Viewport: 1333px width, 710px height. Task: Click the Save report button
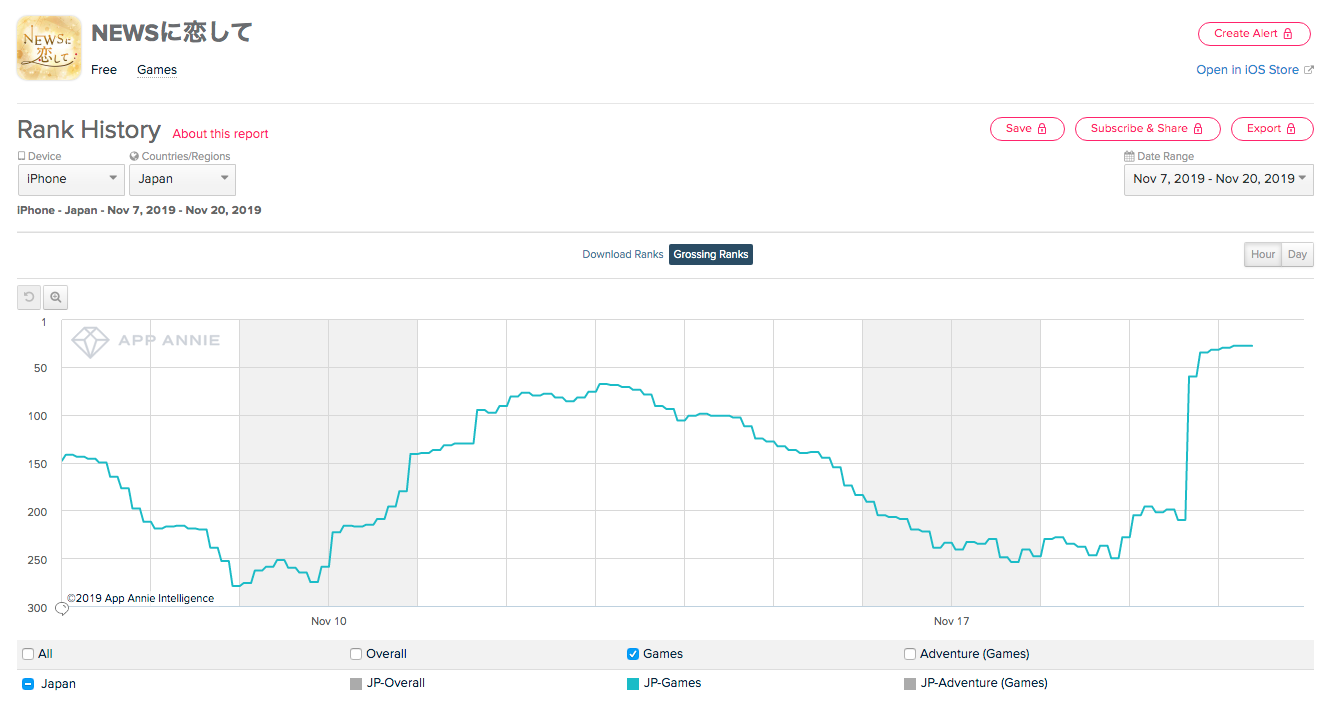coord(1027,129)
